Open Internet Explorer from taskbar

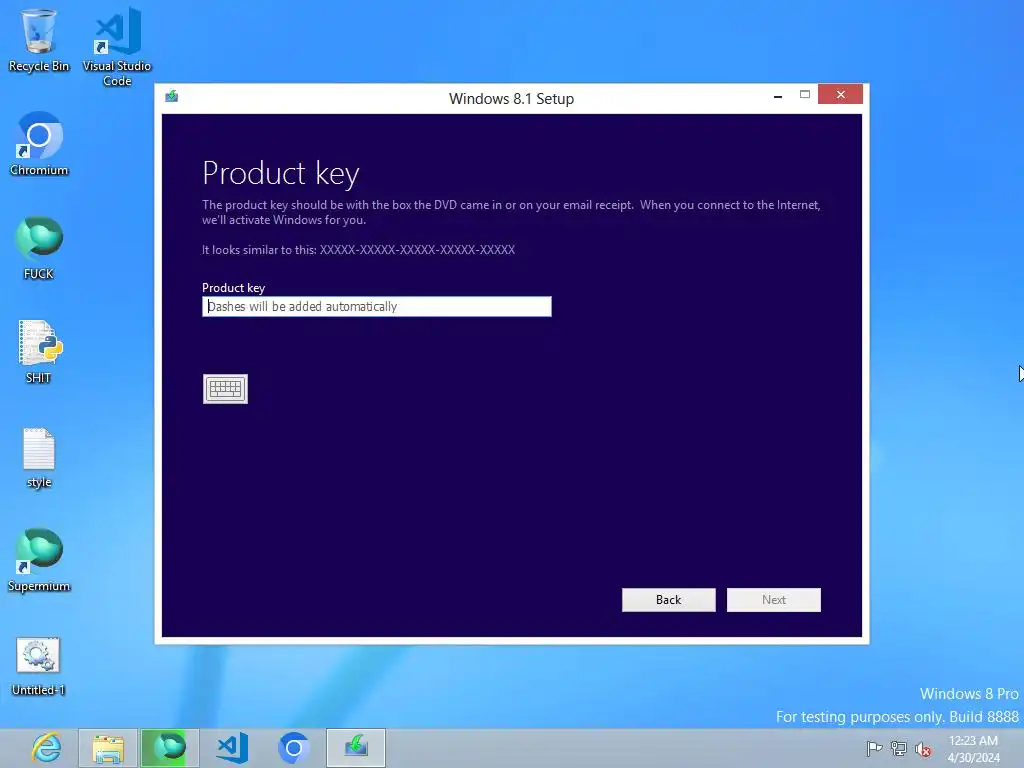click(46, 748)
